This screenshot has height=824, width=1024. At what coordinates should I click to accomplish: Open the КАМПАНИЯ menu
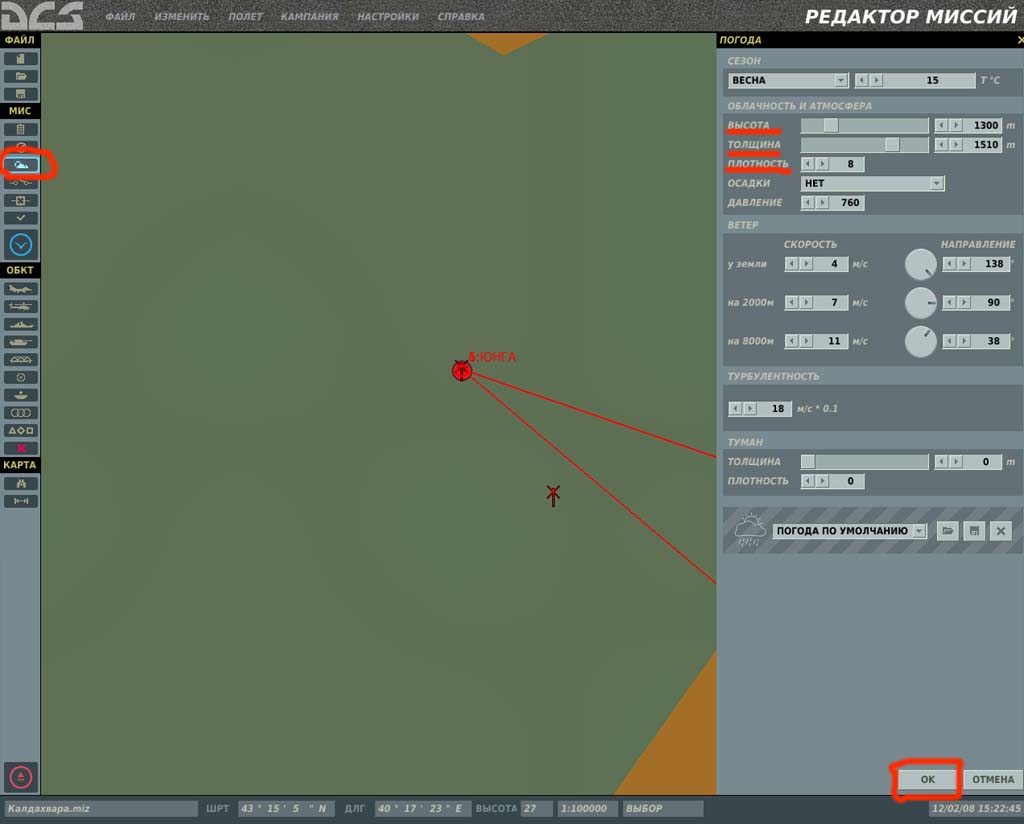[310, 16]
